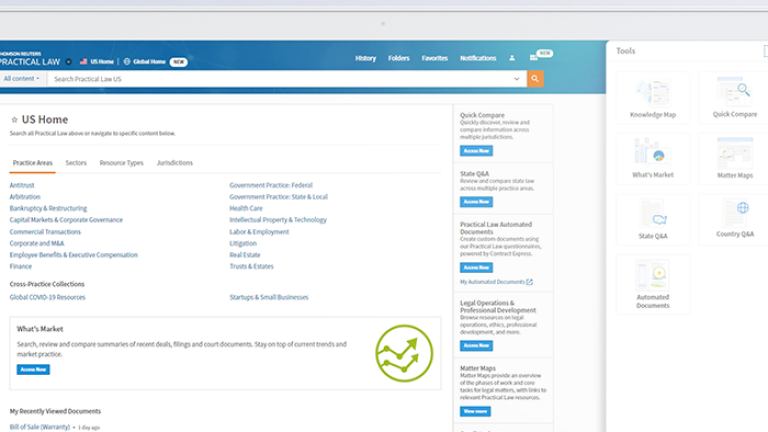Screen dimensions: 768x432
Task: Expand the search box history chevron
Action: (x=516, y=79)
